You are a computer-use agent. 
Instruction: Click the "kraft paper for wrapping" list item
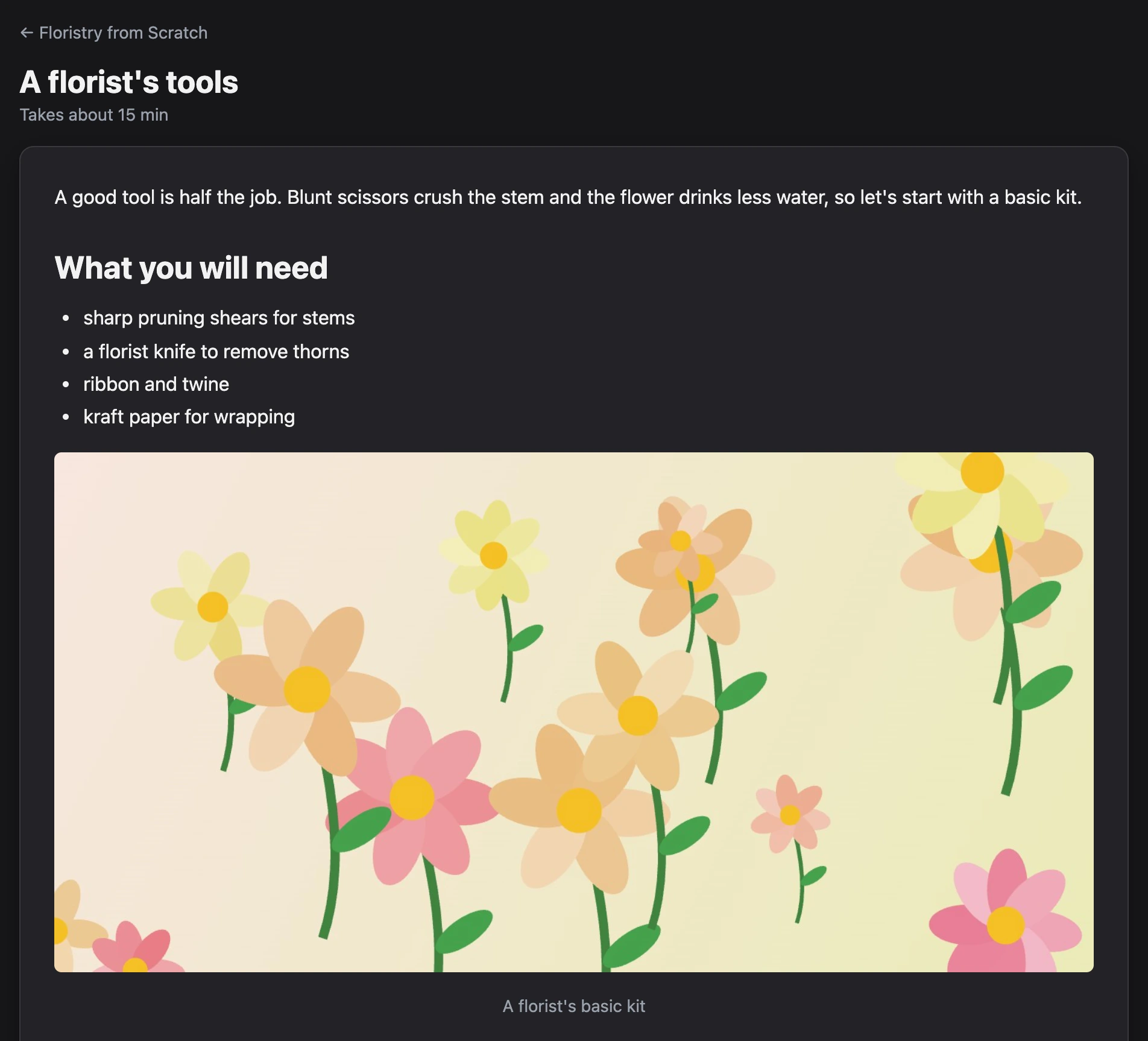click(189, 417)
